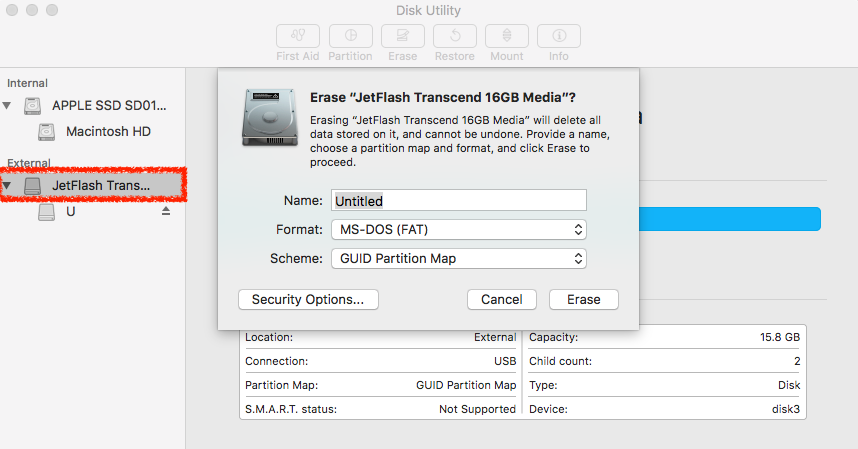Collapse the JetFlash disclosure triangle
The height and width of the screenshot is (449, 858).
click(x=7, y=186)
